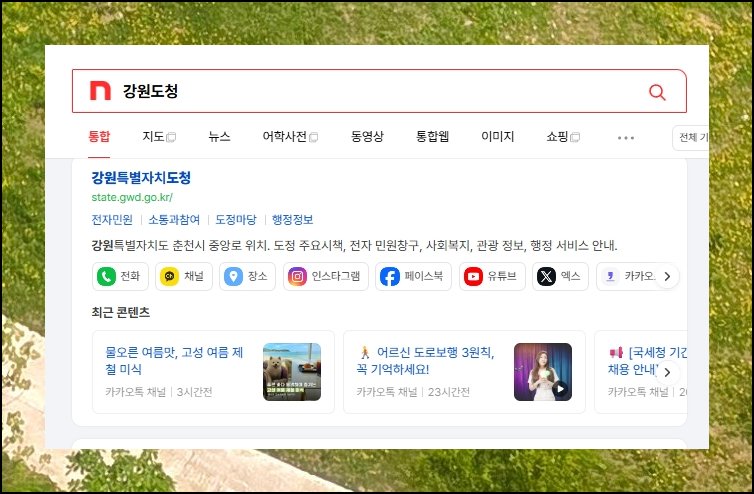The width and height of the screenshot is (754, 494).
Task: Click the 3시간전 timestamp text
Action: pos(195,392)
